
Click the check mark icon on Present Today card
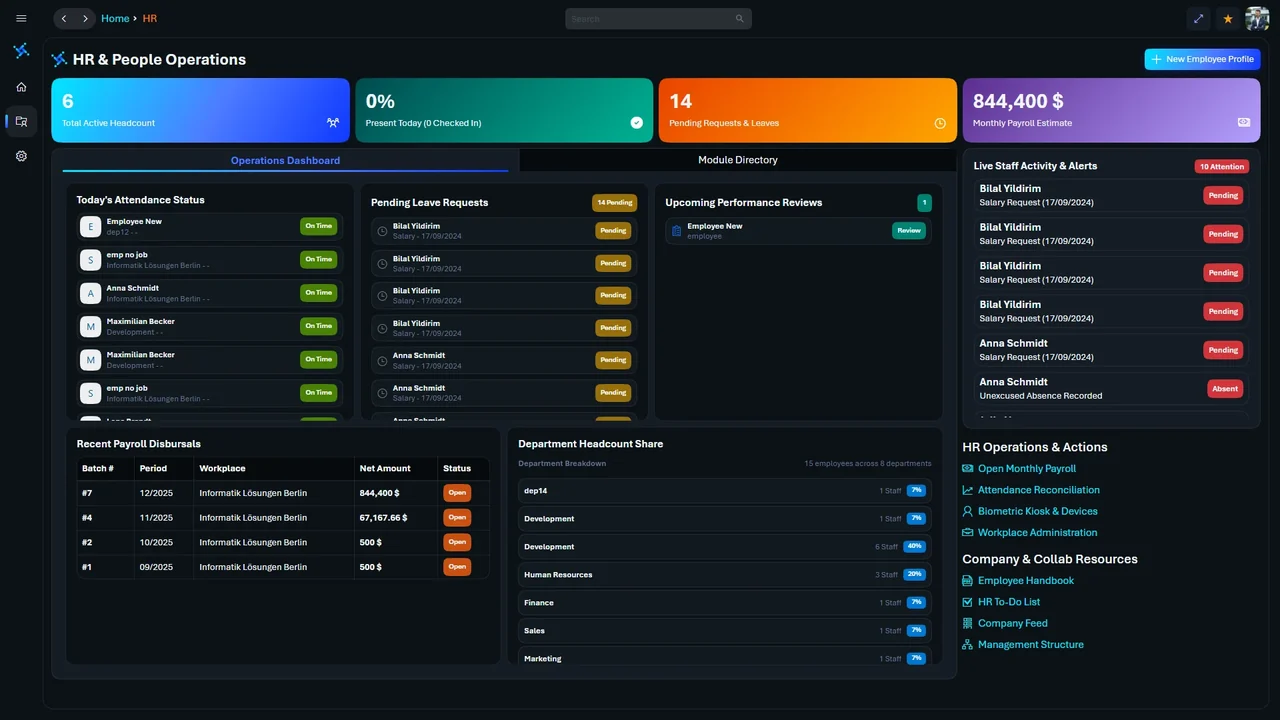(637, 123)
